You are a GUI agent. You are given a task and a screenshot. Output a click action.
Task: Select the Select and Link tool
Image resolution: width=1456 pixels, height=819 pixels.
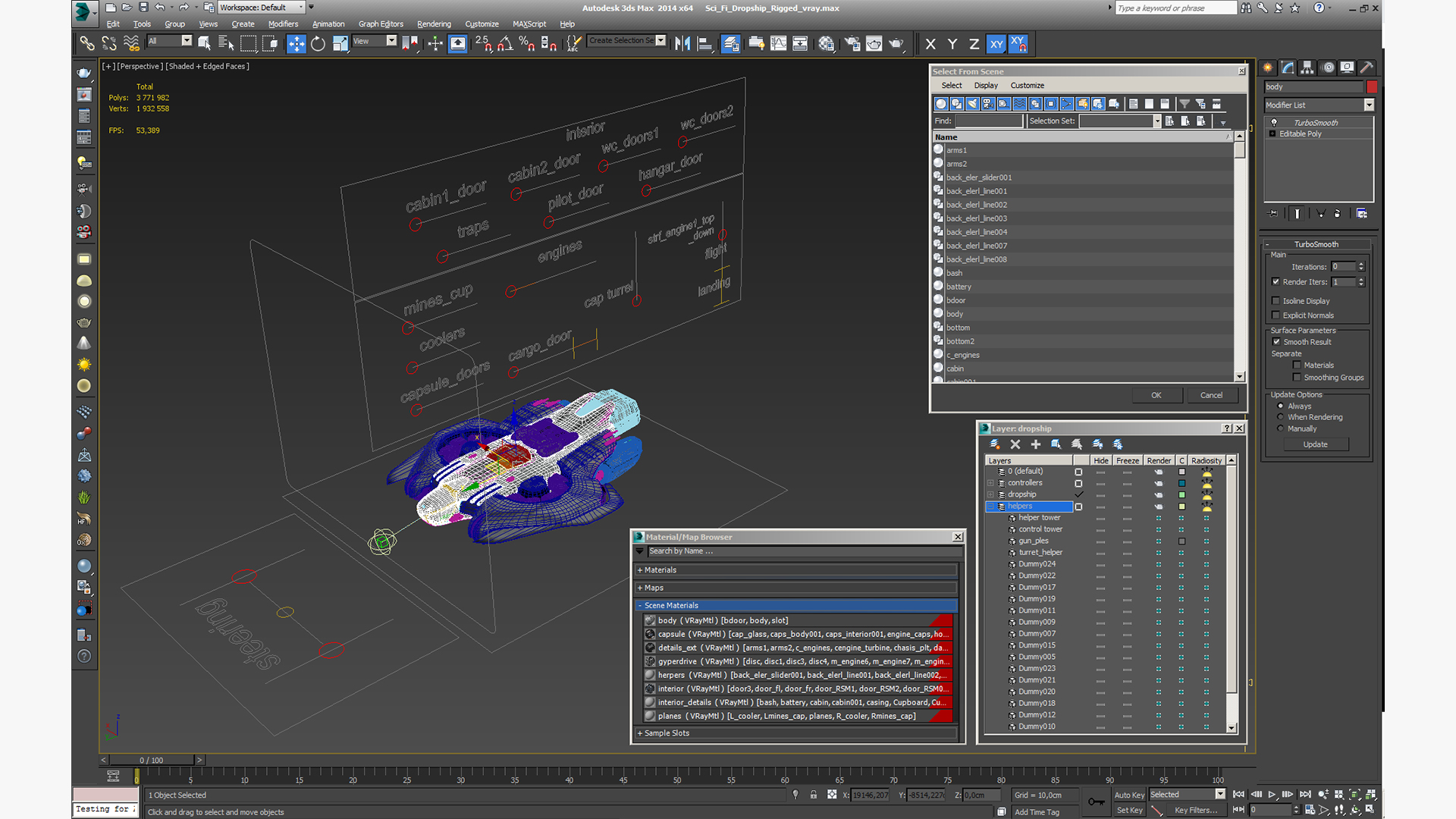pyautogui.click(x=87, y=44)
